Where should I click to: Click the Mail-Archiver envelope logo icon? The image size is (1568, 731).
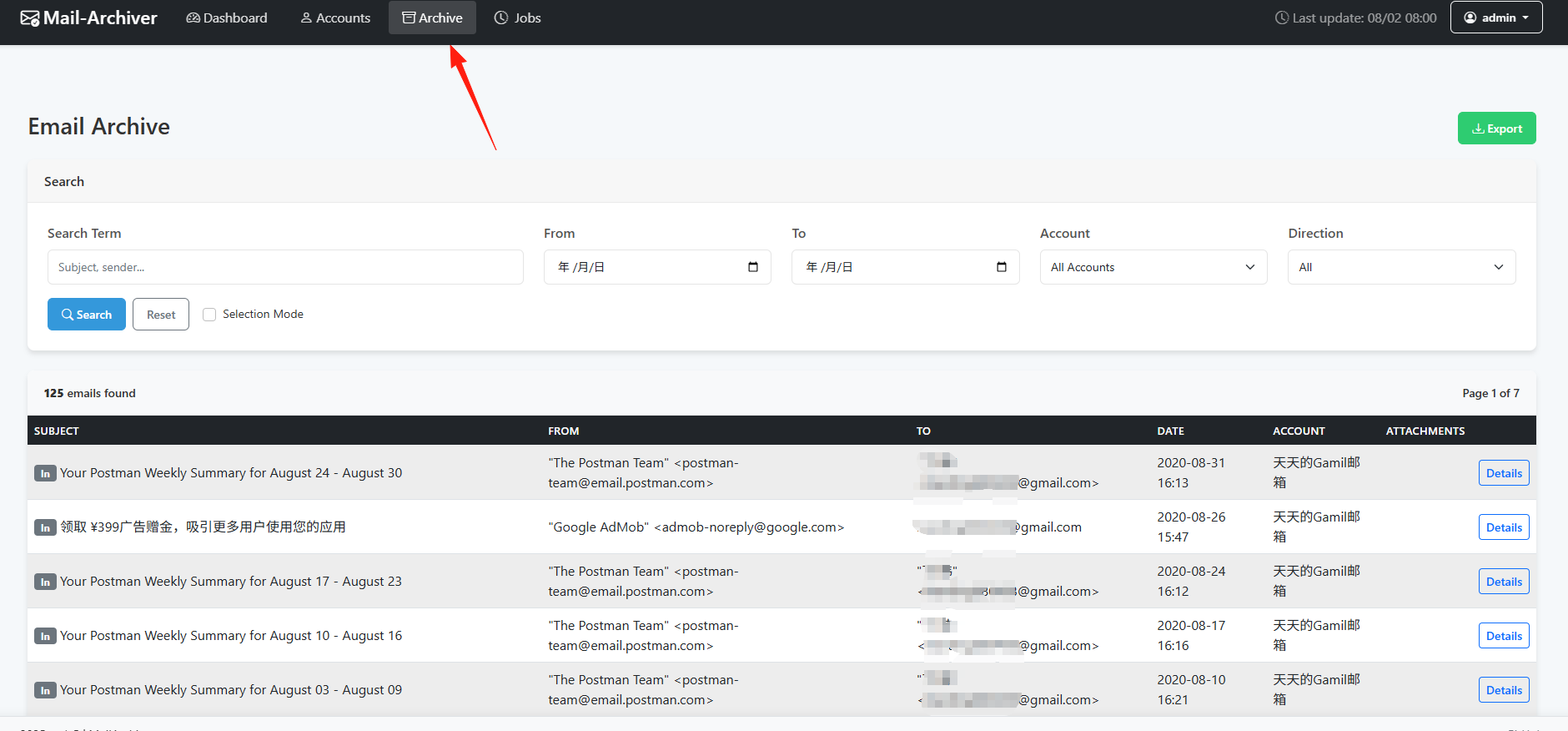click(x=30, y=18)
